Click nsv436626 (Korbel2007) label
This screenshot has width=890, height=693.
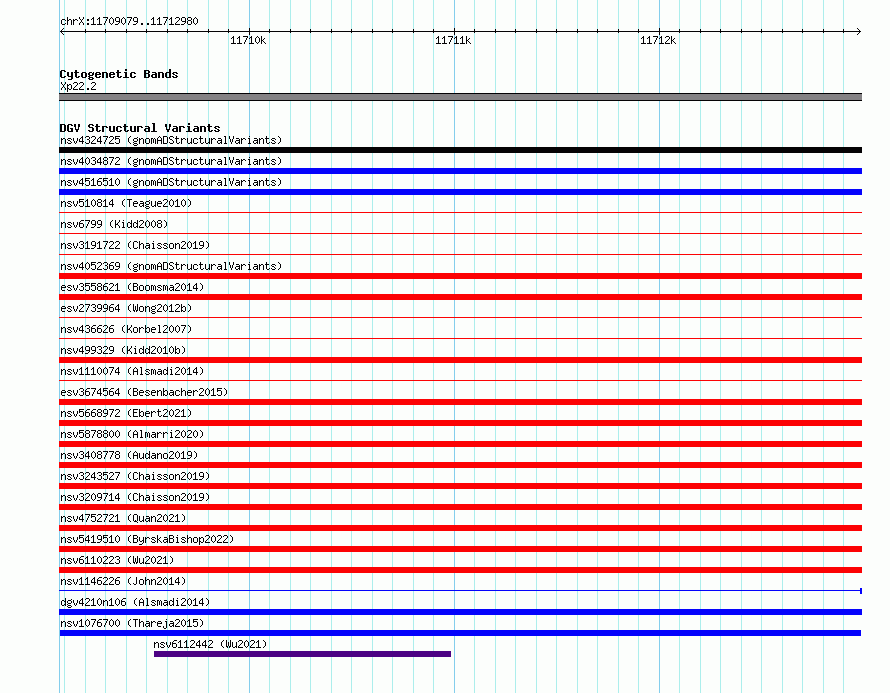(x=126, y=329)
